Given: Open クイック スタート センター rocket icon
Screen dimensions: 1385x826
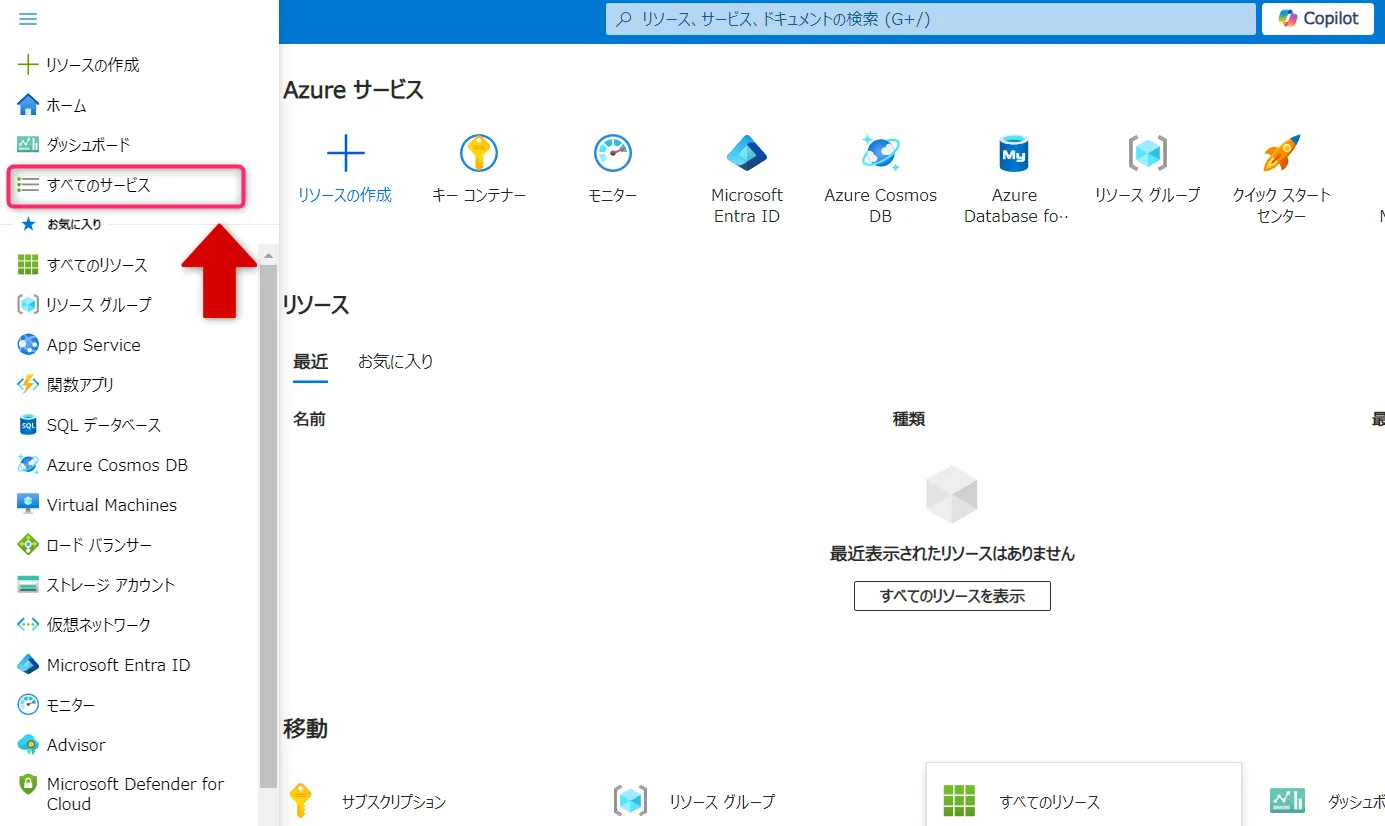Looking at the screenshot, I should coord(1281,153).
